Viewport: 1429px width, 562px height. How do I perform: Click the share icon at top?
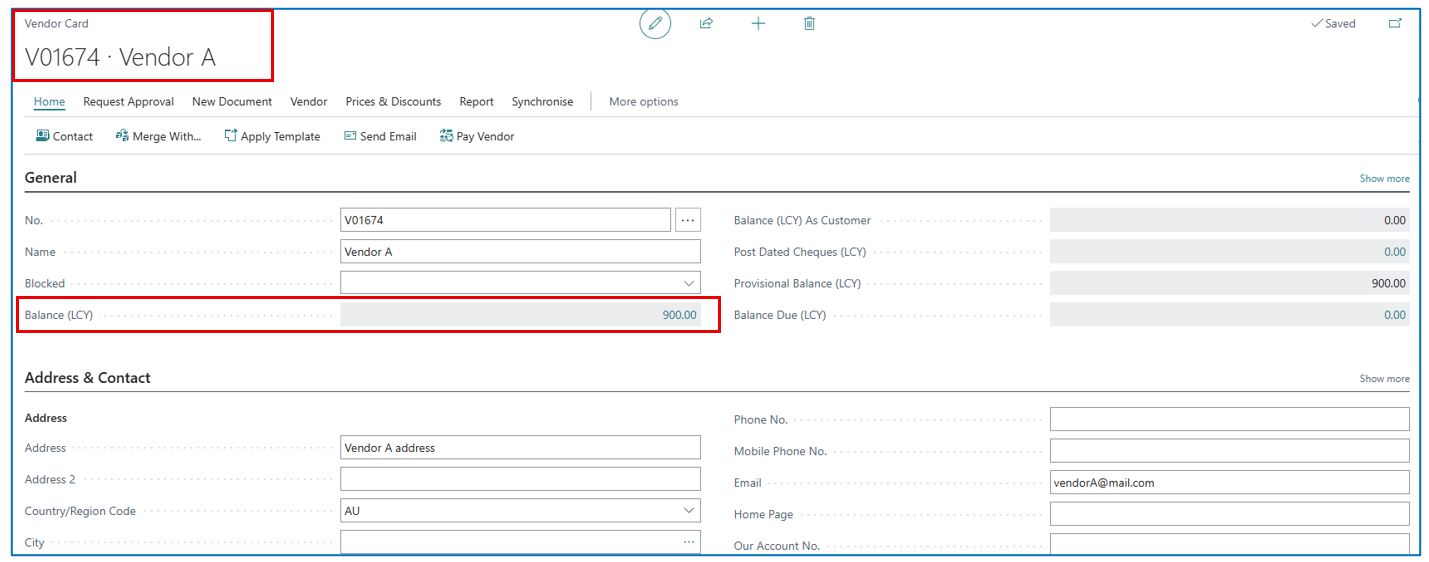[706, 23]
